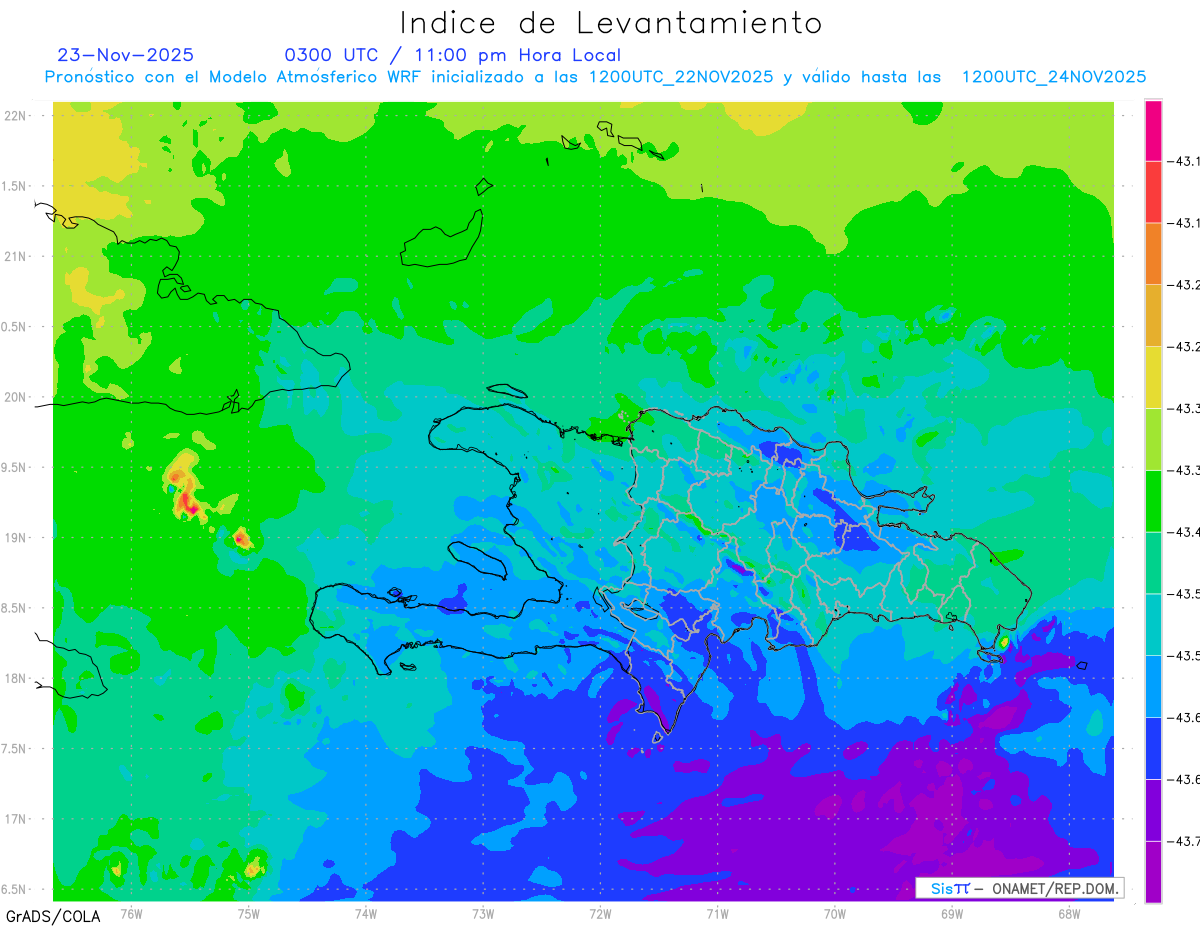Click the magenta-pink swatch atop the color bar
The width and height of the screenshot is (1200, 927).
click(x=1153, y=130)
